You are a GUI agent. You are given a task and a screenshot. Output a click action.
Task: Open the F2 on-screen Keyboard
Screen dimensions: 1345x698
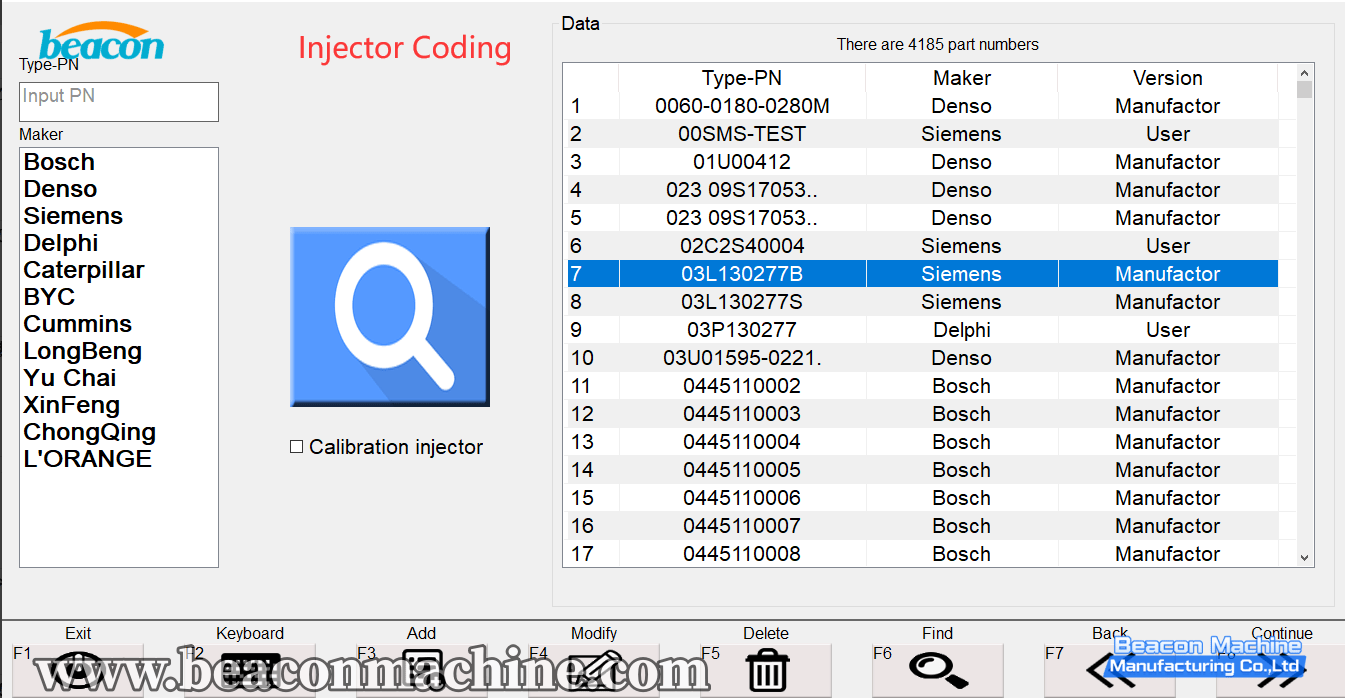(250, 670)
